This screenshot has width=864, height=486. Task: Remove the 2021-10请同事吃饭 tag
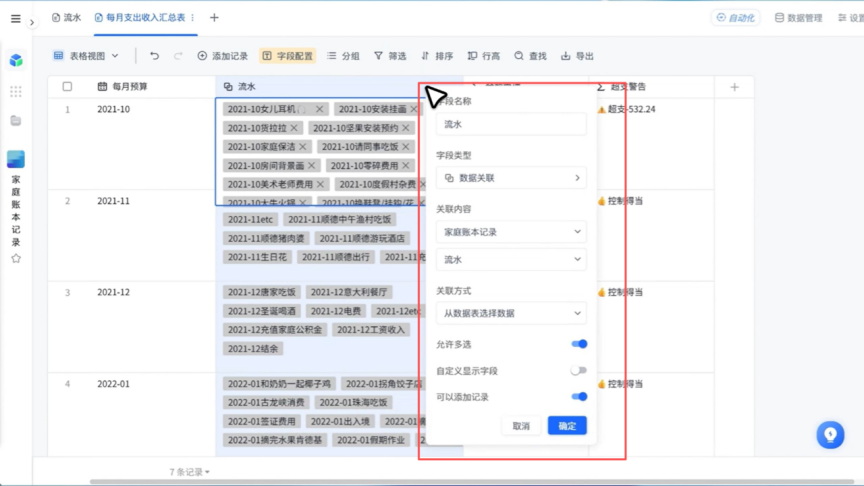[x=406, y=147]
